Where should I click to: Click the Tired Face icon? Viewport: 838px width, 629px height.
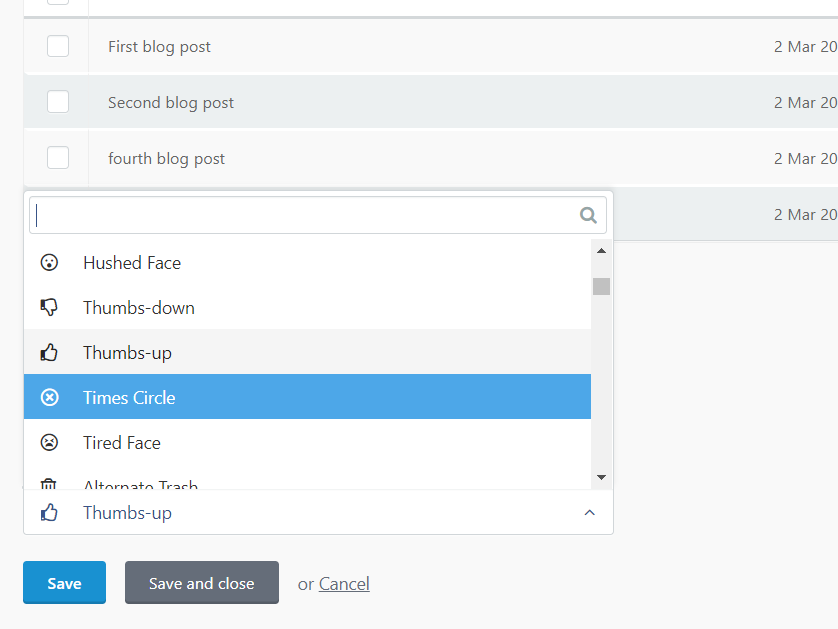click(49, 442)
